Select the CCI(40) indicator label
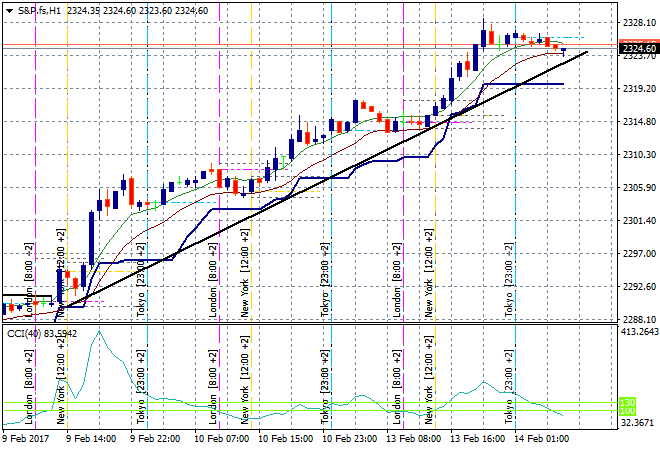This screenshot has height=450, width=660. click(28, 332)
